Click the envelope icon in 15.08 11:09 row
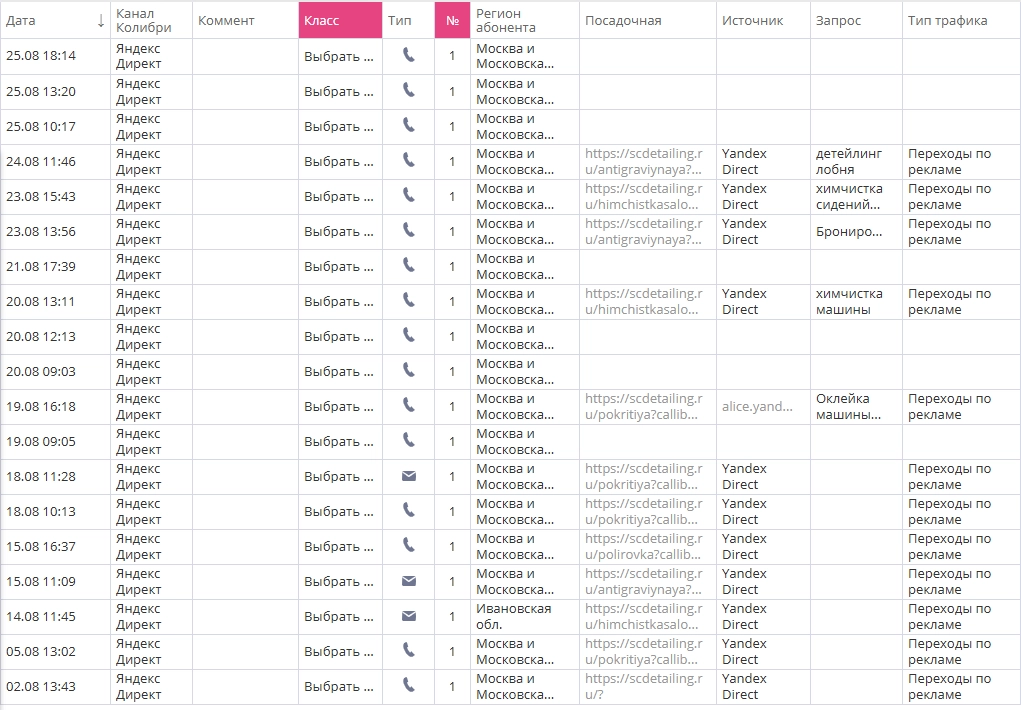The height and width of the screenshot is (710, 1021). click(x=408, y=581)
